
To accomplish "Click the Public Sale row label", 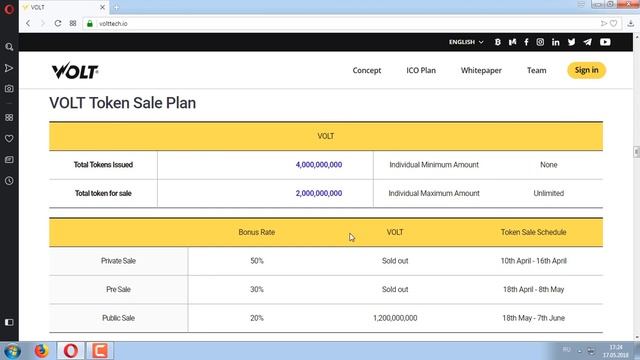I will pyautogui.click(x=118, y=318).
